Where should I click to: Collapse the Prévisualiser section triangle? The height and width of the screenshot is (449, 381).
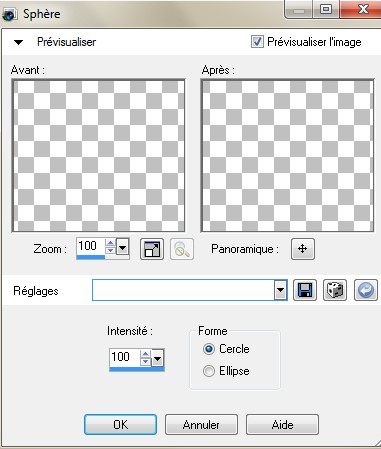click(18, 42)
